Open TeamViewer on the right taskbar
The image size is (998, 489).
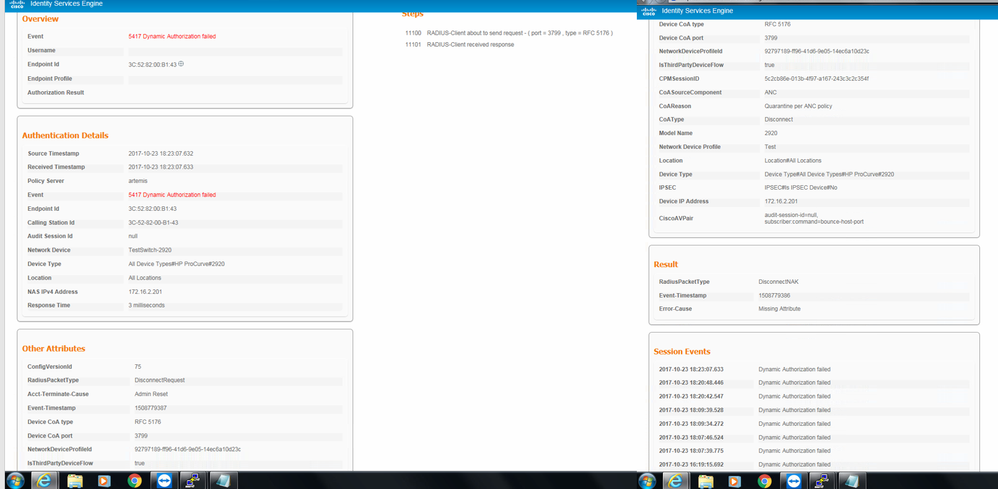pos(794,481)
